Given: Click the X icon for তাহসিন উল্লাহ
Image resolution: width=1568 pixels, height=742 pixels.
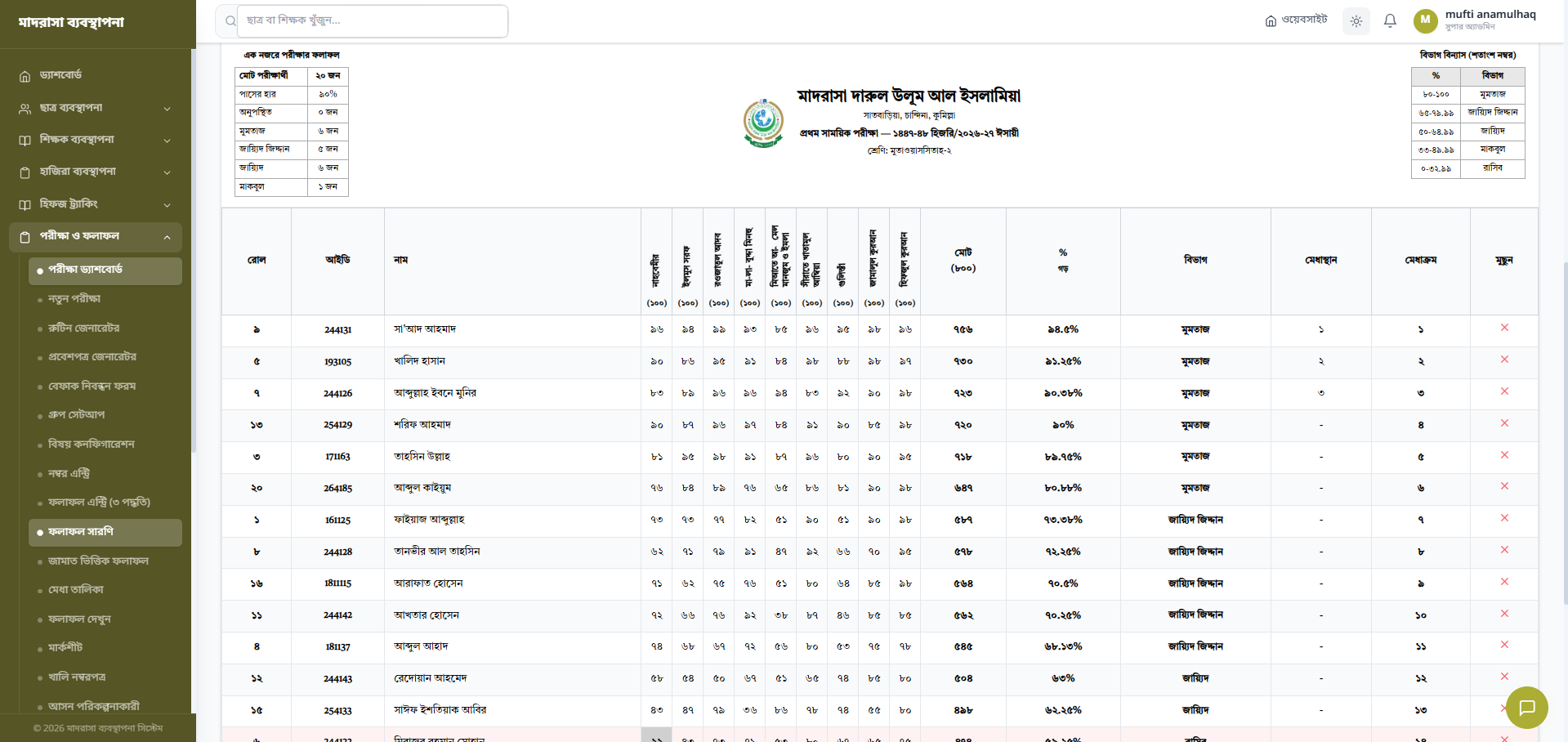Looking at the screenshot, I should pyautogui.click(x=1504, y=455).
